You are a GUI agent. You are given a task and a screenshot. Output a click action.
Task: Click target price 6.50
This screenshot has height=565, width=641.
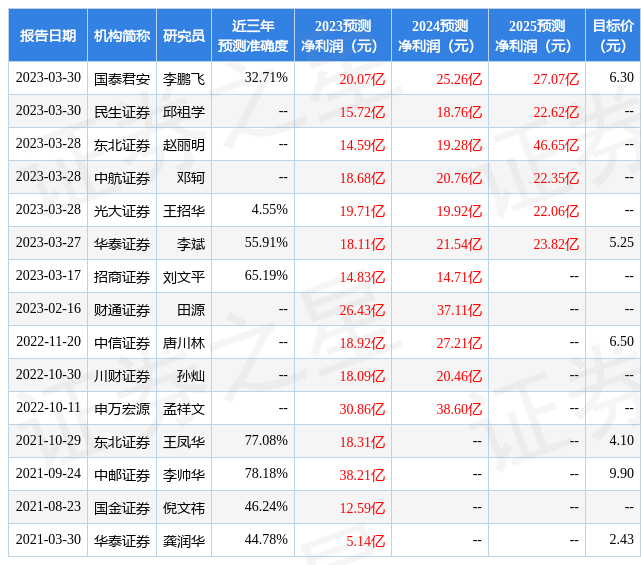[621, 341]
